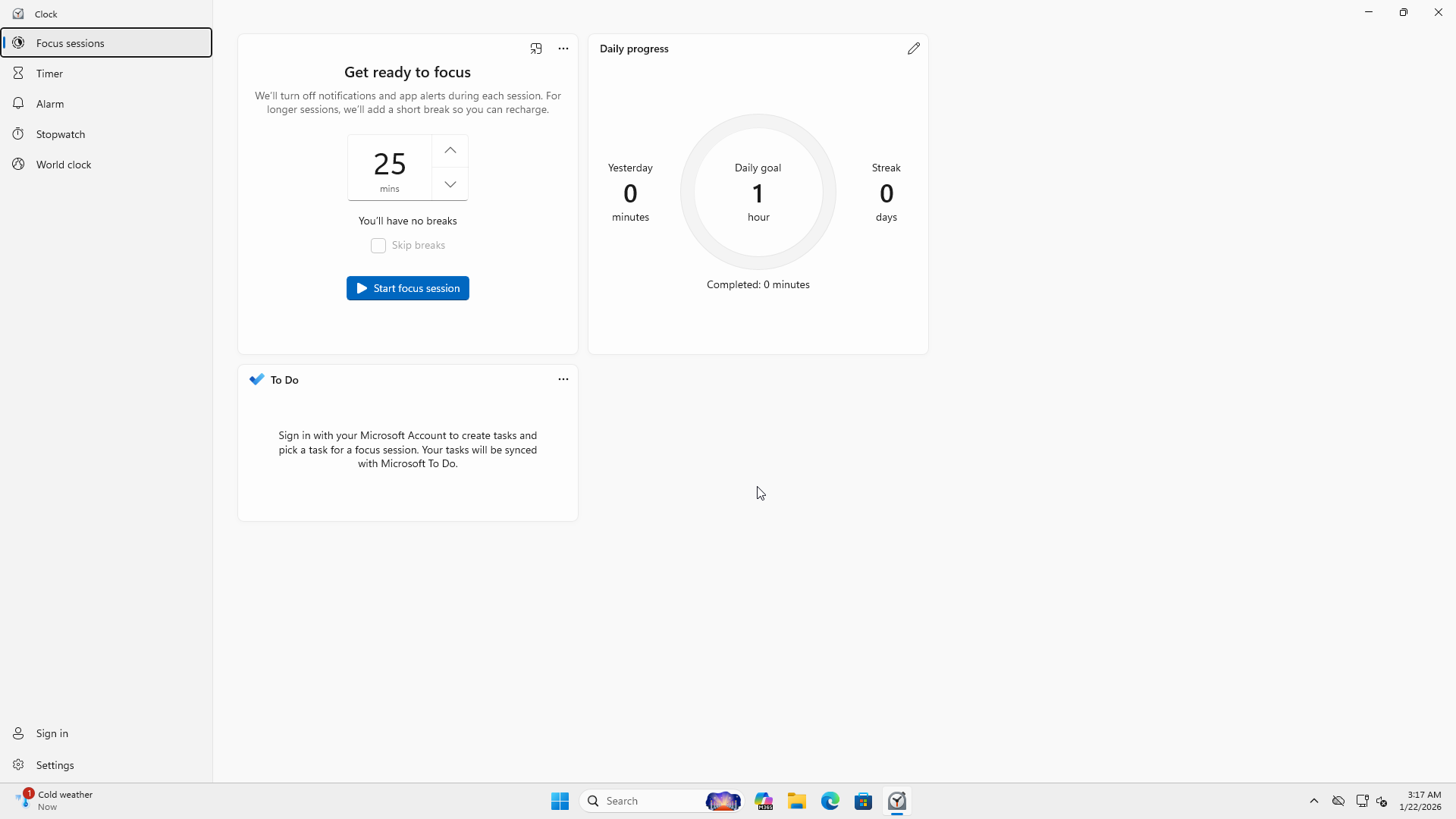Open Microsoft Store from the taskbar
Viewport: 1456px width, 819px height.
pyautogui.click(x=864, y=801)
